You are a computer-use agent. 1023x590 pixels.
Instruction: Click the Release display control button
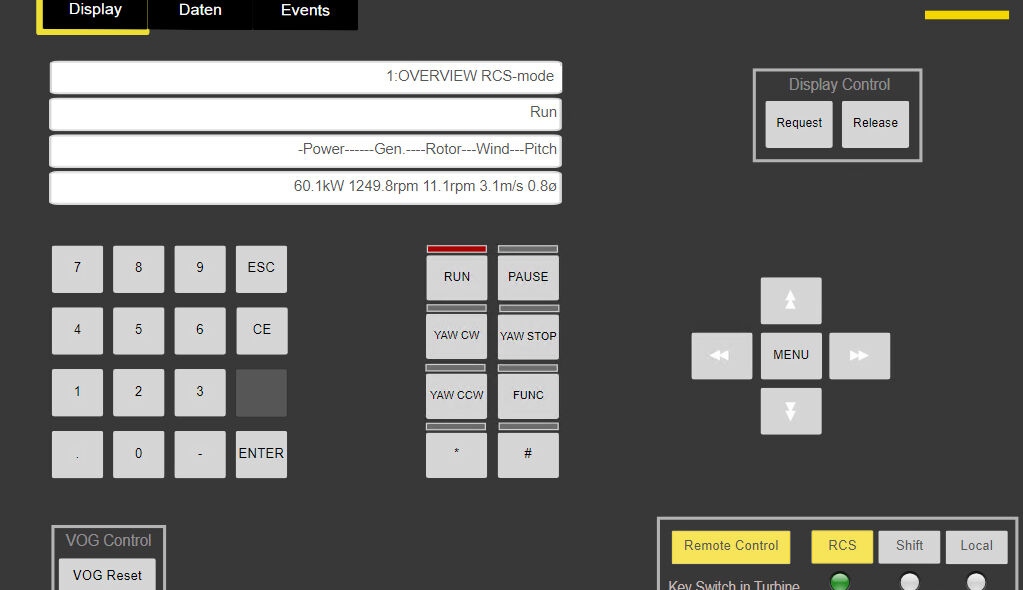pos(875,124)
